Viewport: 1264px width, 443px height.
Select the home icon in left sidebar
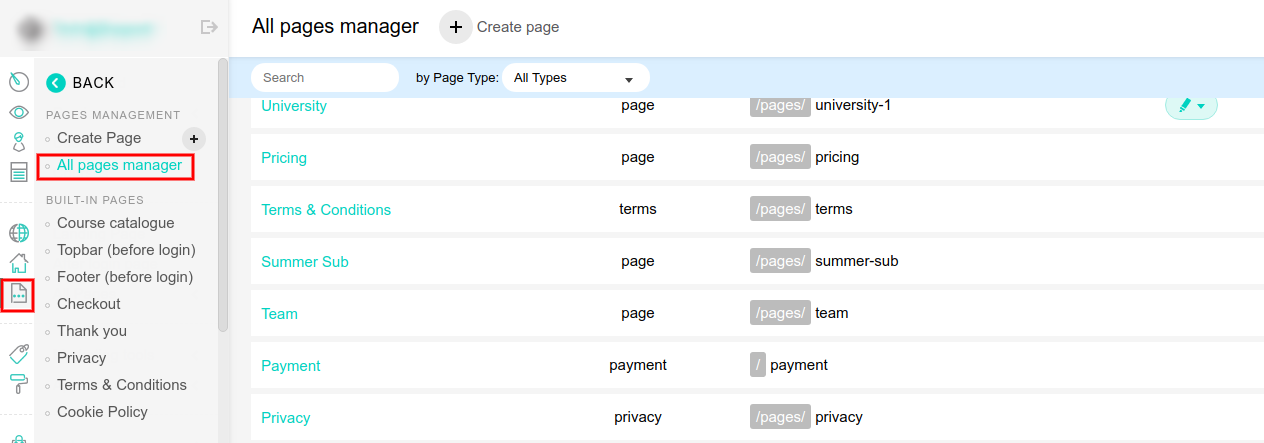pos(18,263)
